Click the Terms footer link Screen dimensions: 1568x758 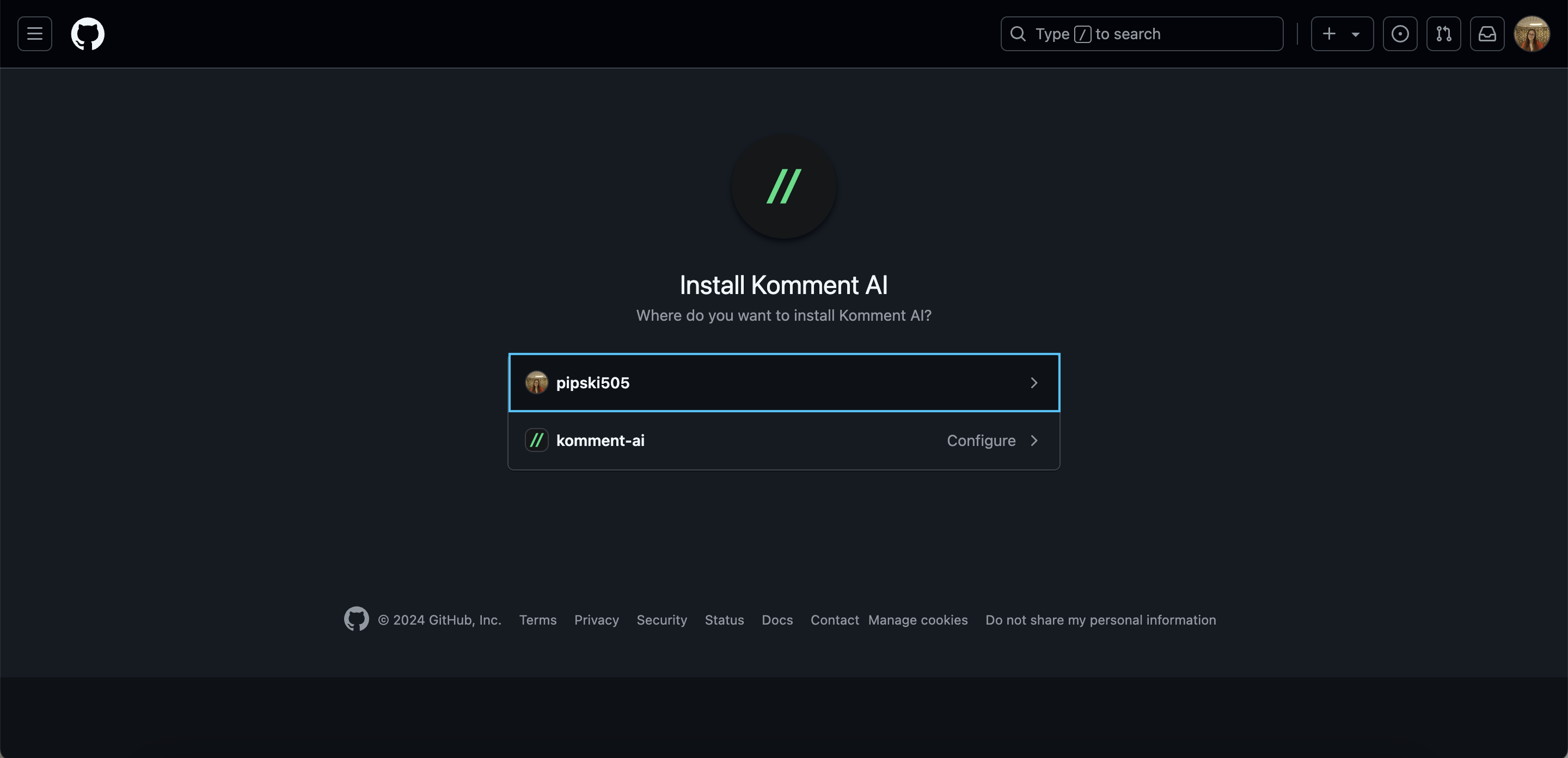(x=538, y=619)
